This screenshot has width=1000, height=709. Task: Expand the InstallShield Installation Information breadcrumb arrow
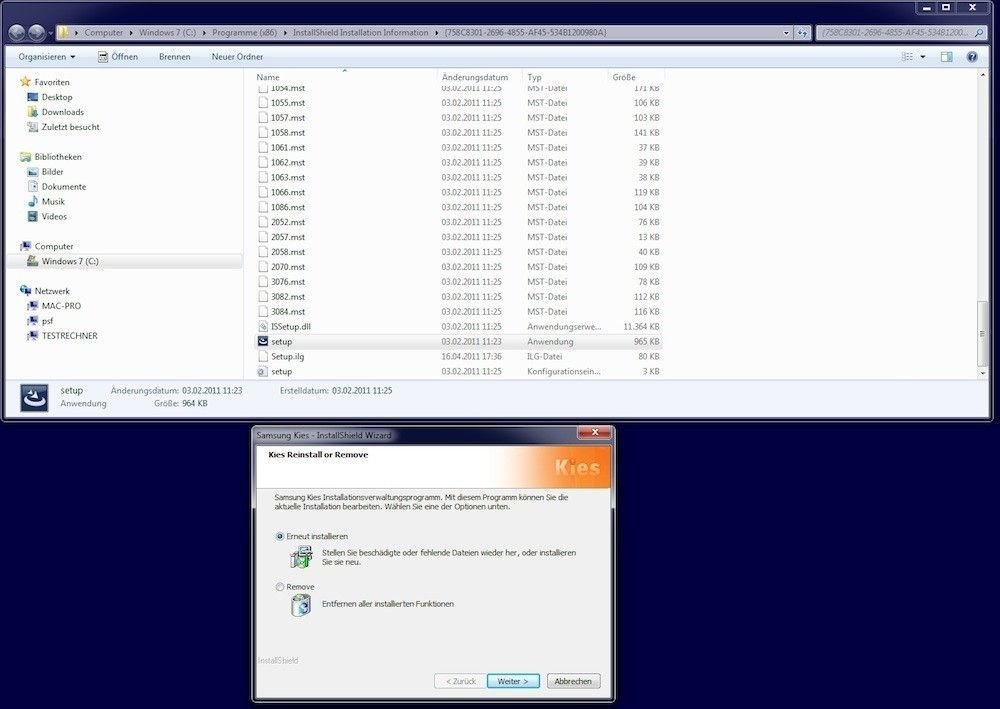coord(437,33)
